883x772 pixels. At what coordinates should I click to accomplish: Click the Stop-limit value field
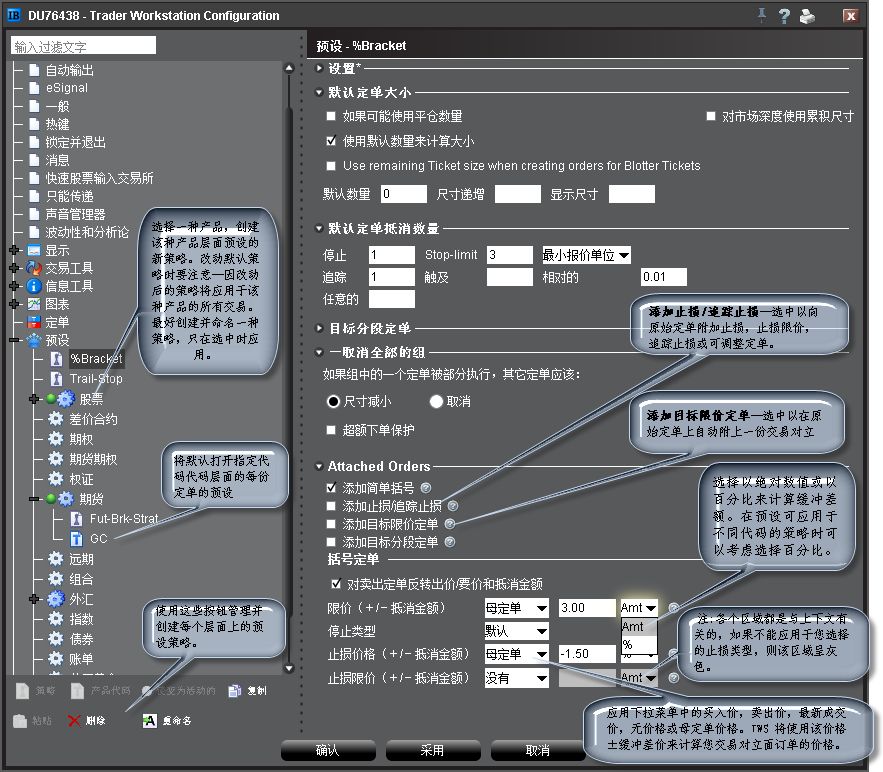pyautogui.click(x=510, y=255)
